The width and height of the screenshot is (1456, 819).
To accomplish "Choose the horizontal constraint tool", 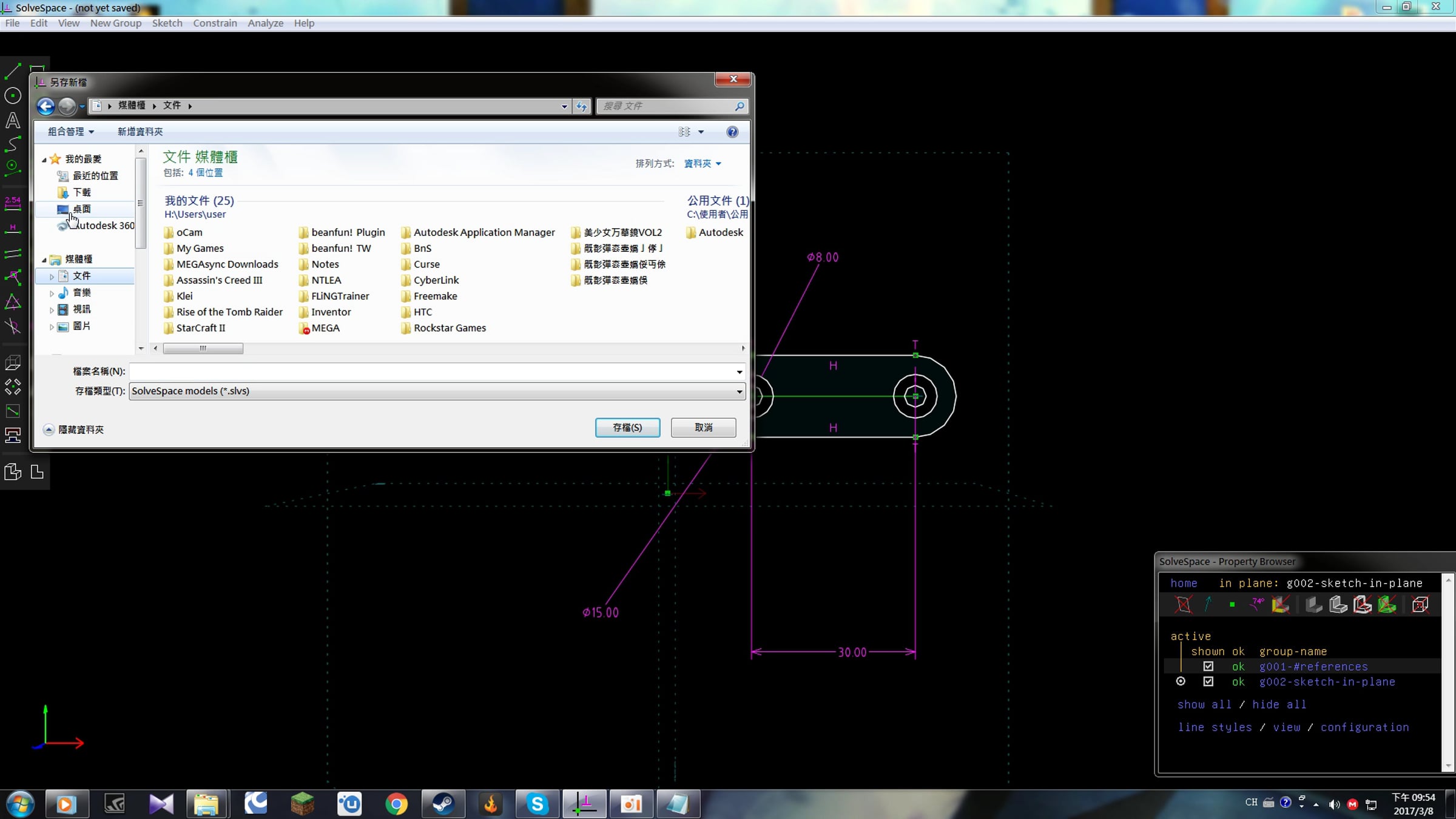I will [x=13, y=228].
